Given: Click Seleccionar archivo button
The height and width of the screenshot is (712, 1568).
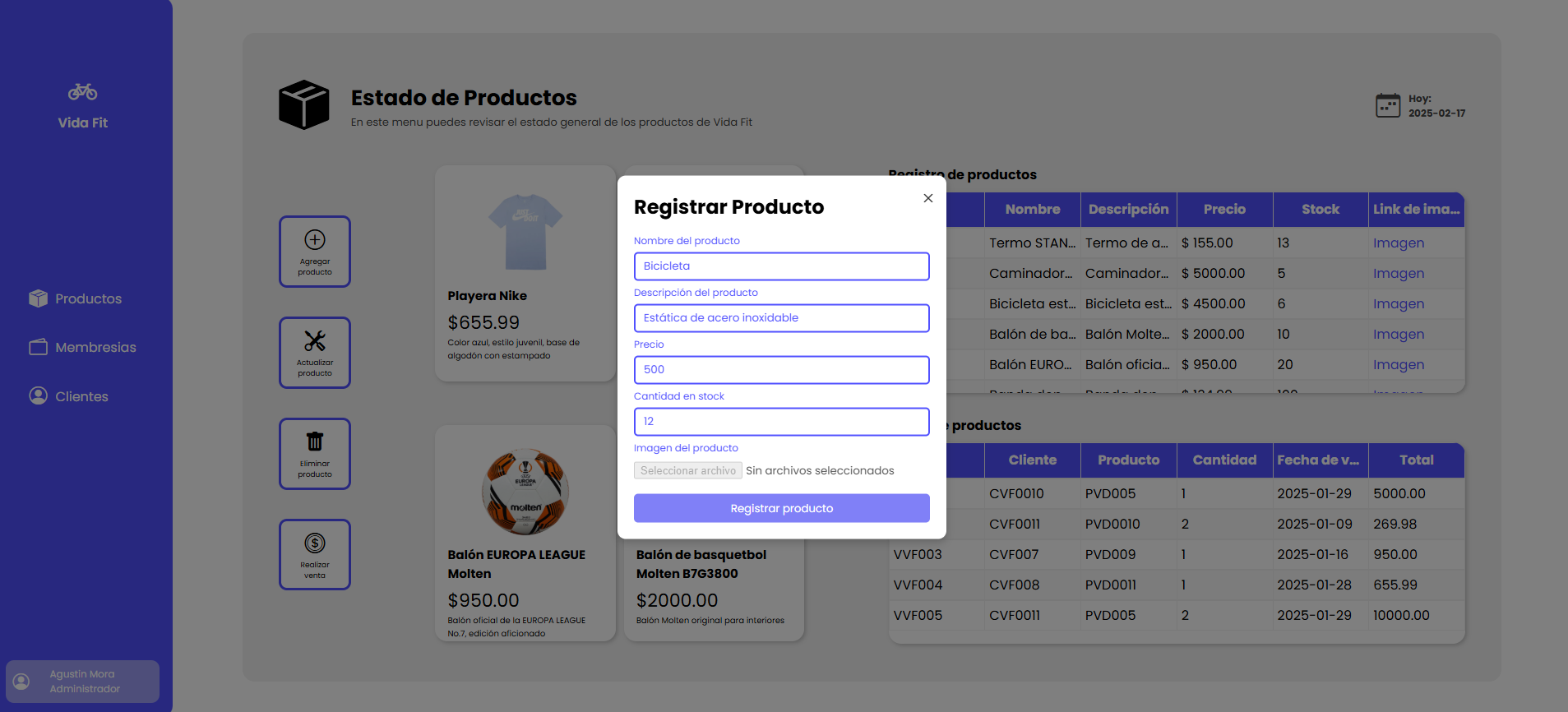Looking at the screenshot, I should [688, 470].
